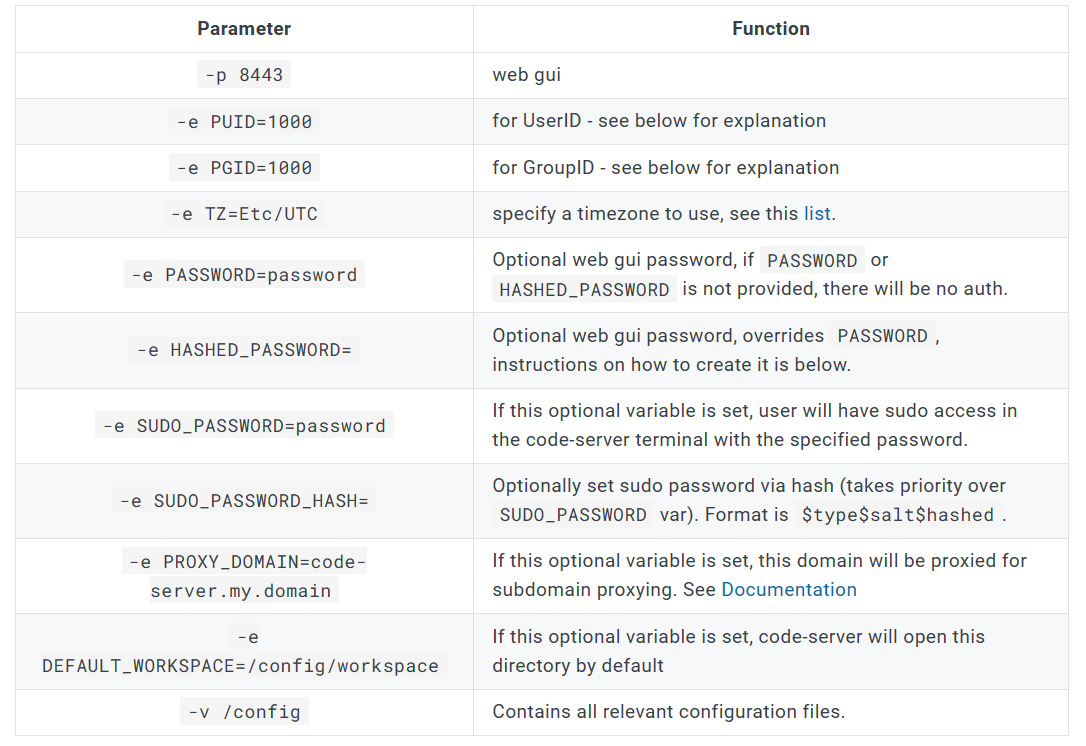Click the PROXY_DOMAIN parameter code
This screenshot has width=1086, height=746.
pyautogui.click(x=244, y=576)
